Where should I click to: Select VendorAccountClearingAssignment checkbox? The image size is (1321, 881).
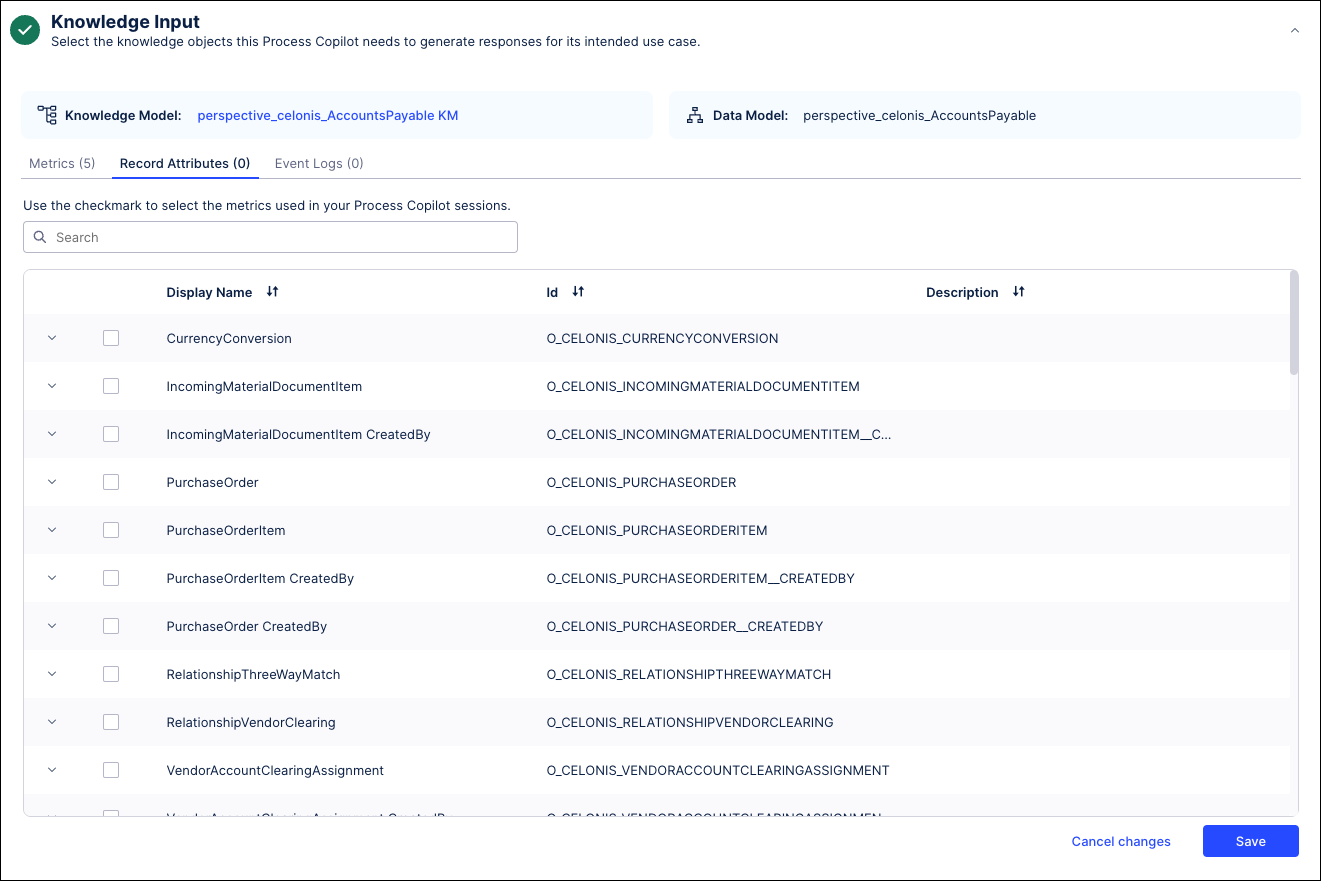pyautogui.click(x=111, y=770)
